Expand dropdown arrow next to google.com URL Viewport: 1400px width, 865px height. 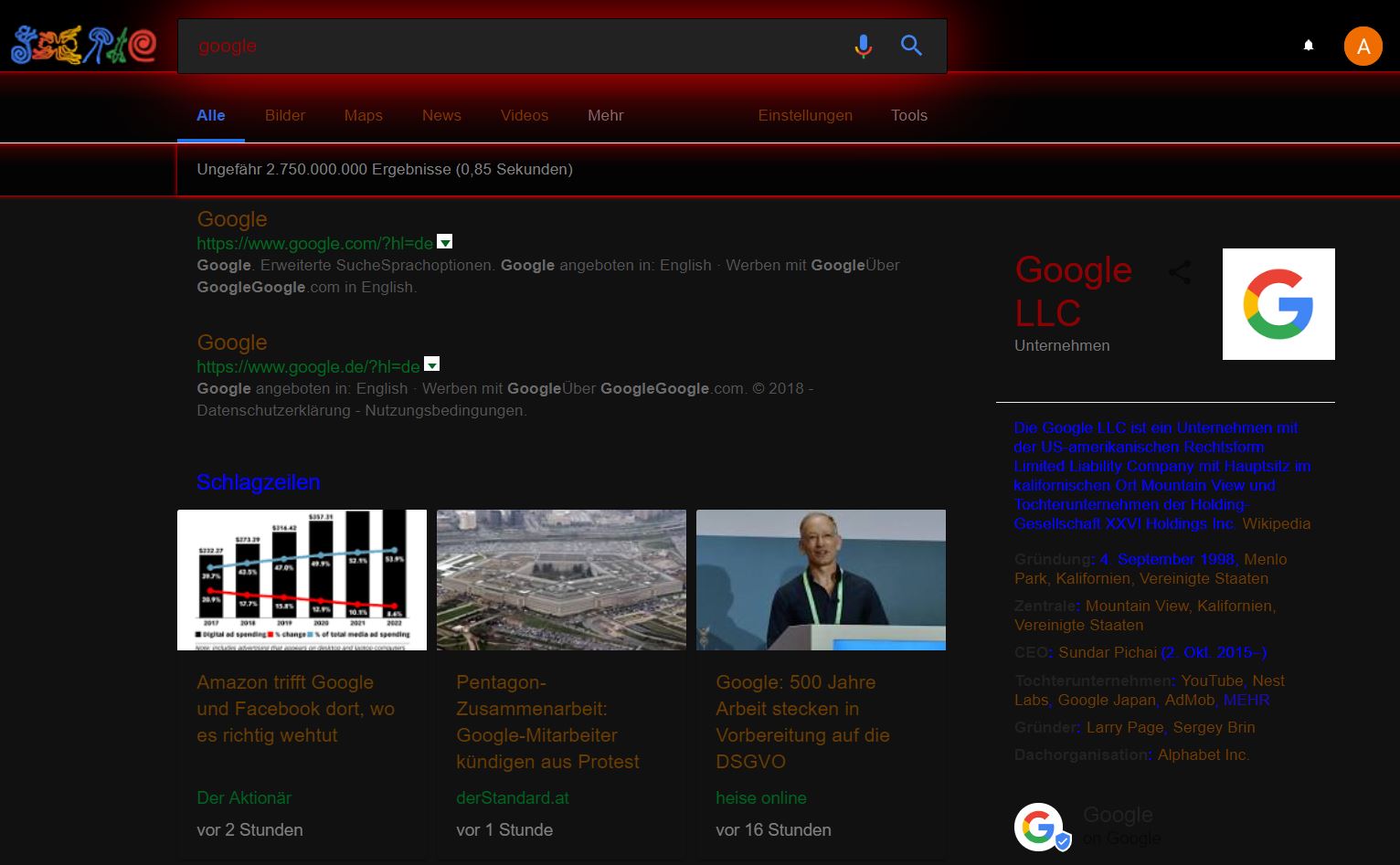(x=444, y=242)
